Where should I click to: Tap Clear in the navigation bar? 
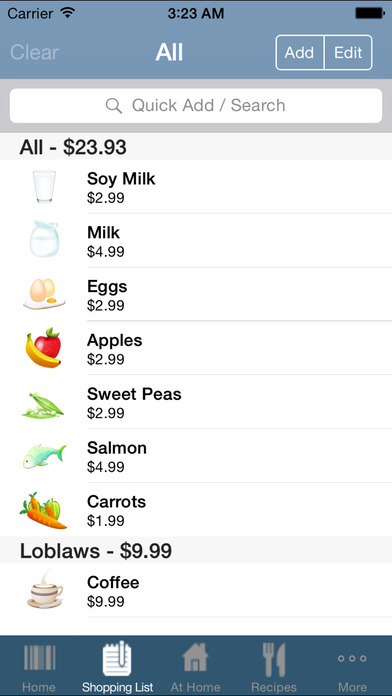pyautogui.click(x=34, y=52)
